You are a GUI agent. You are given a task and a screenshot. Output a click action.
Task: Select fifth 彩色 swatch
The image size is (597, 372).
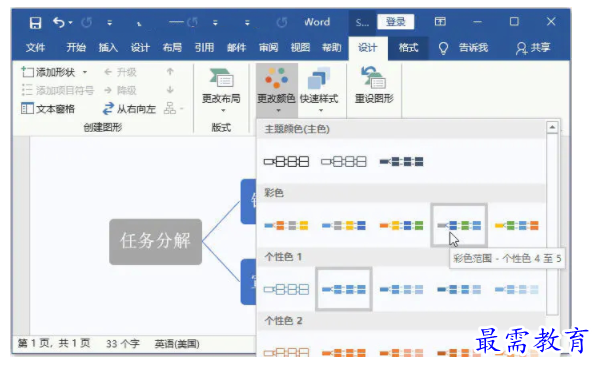tap(517, 225)
